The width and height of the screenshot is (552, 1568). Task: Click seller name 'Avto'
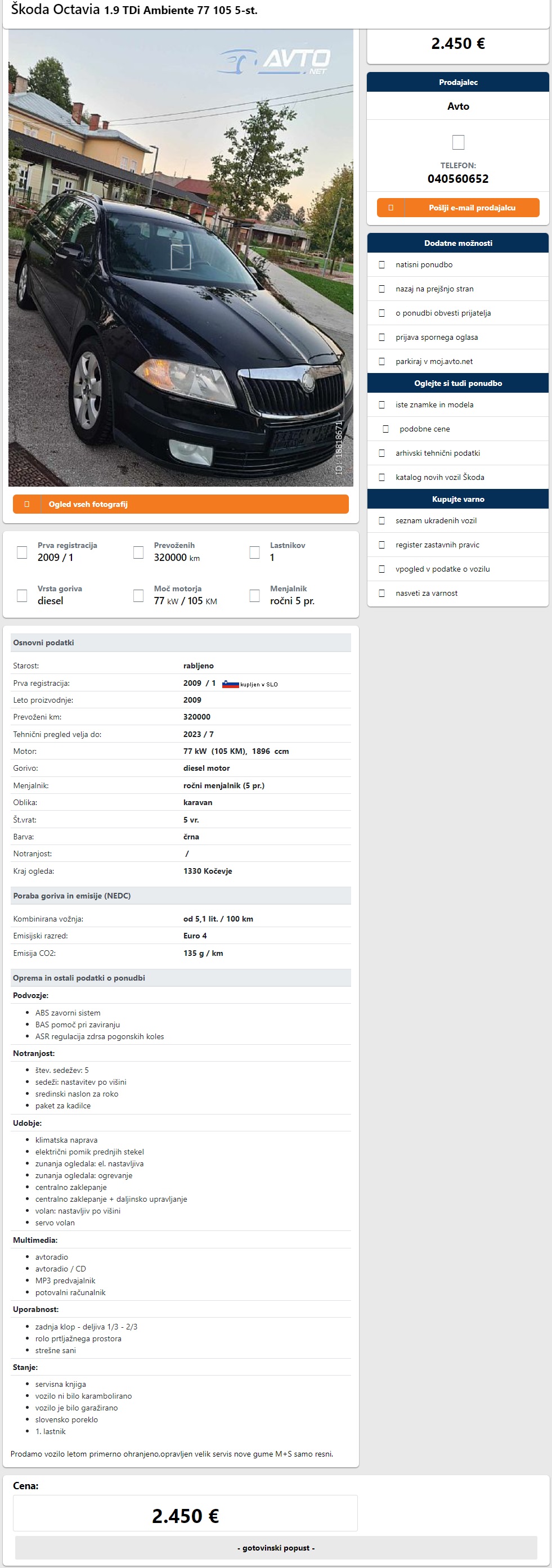pyautogui.click(x=457, y=106)
